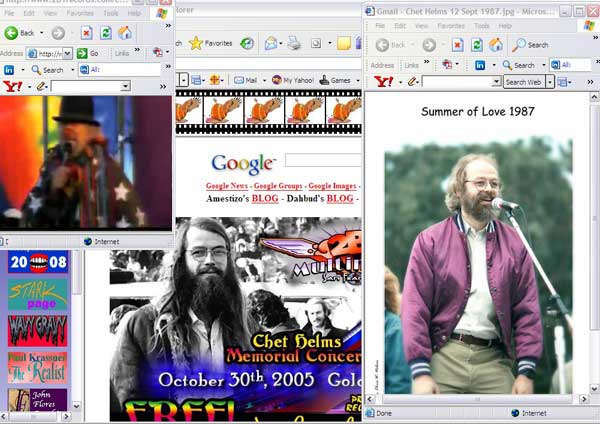Click Paul Krassner The Realist banner
This screenshot has height=424, width=600.
[x=38, y=368]
